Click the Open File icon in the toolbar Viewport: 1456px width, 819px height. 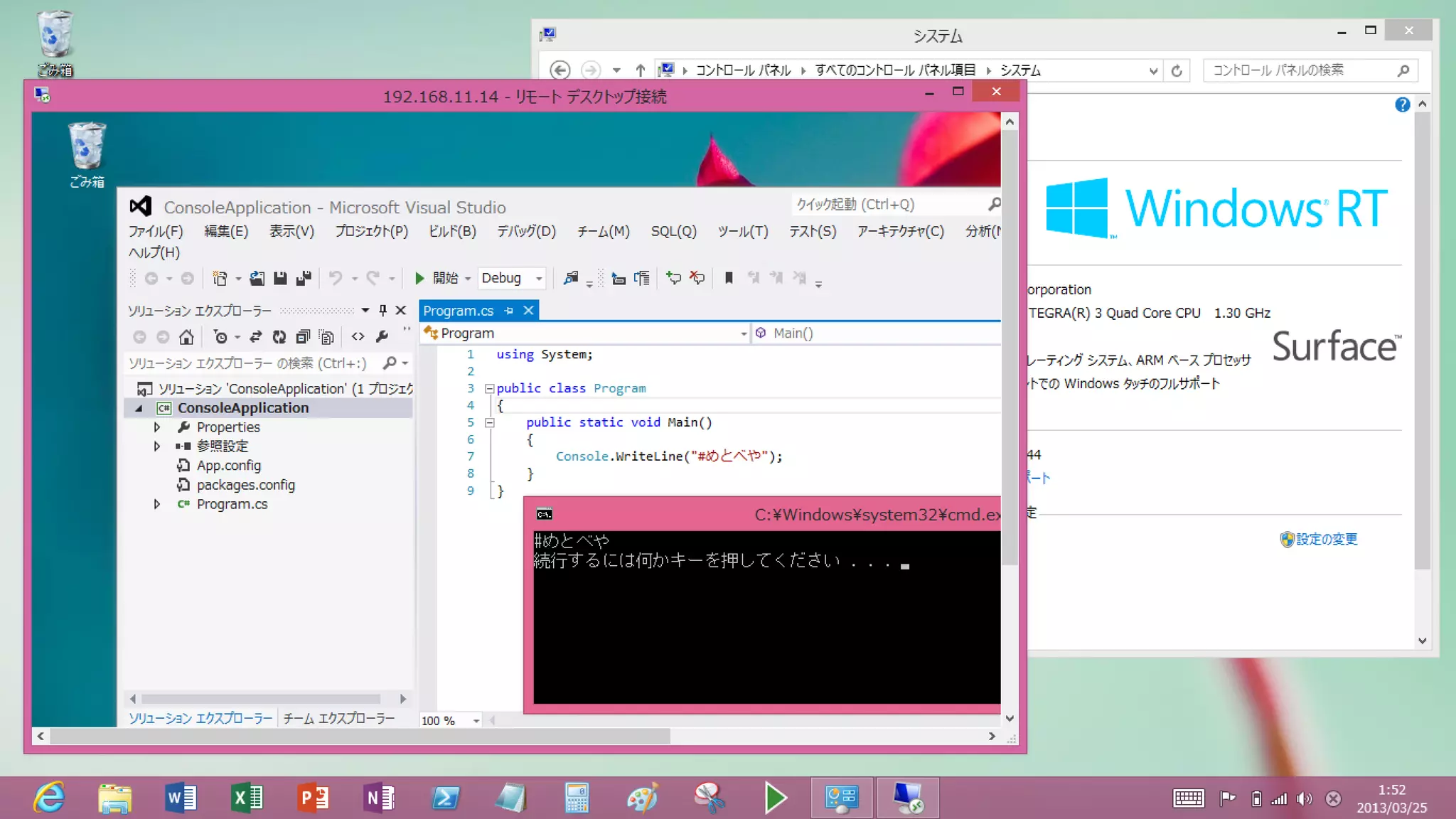point(257,278)
